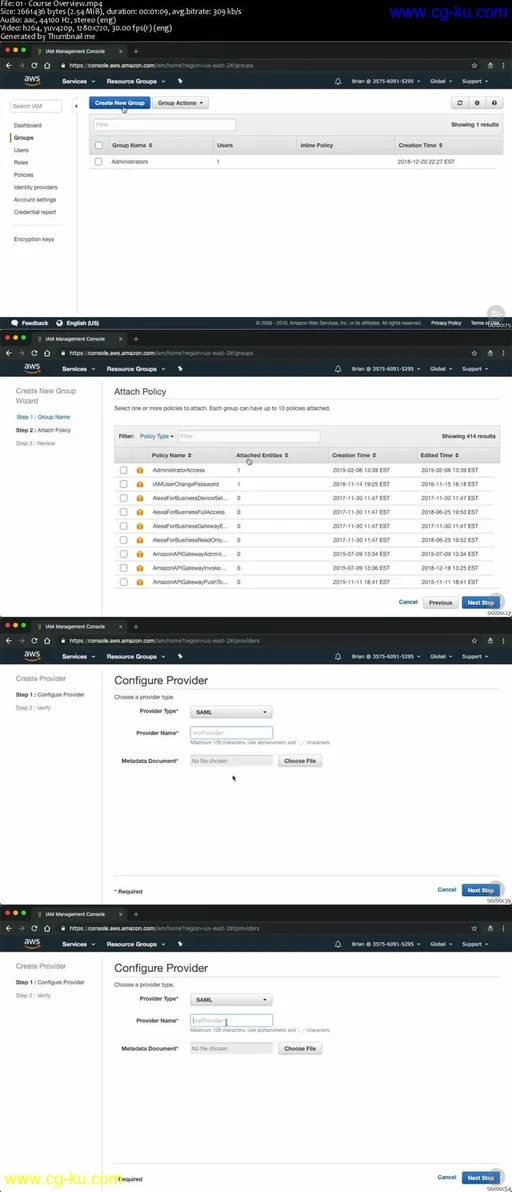The height and width of the screenshot is (1192, 512).
Task: Expand Resource Groups in the Groups page frame
Action: click(135, 81)
